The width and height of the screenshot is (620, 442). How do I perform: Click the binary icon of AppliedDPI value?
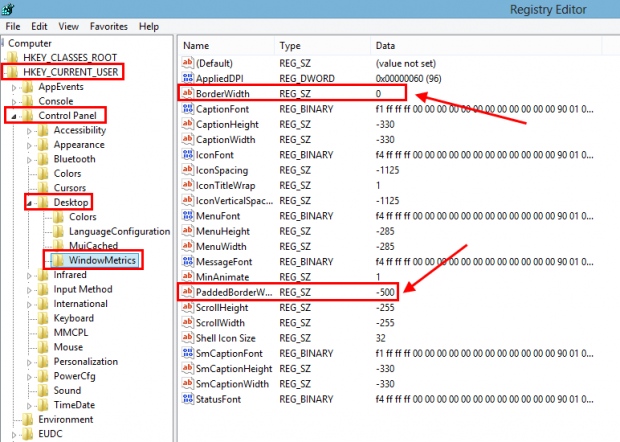187,78
